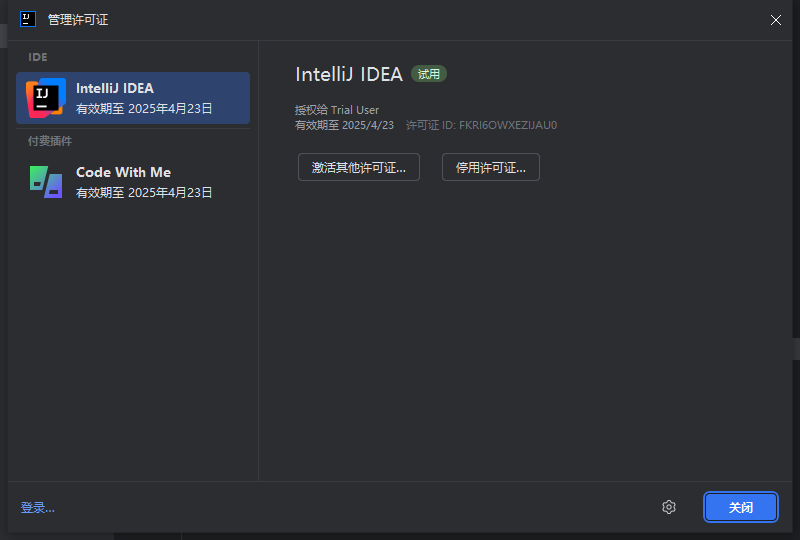
Task: Click the 授权给 Trial User text
Action: 337,110
